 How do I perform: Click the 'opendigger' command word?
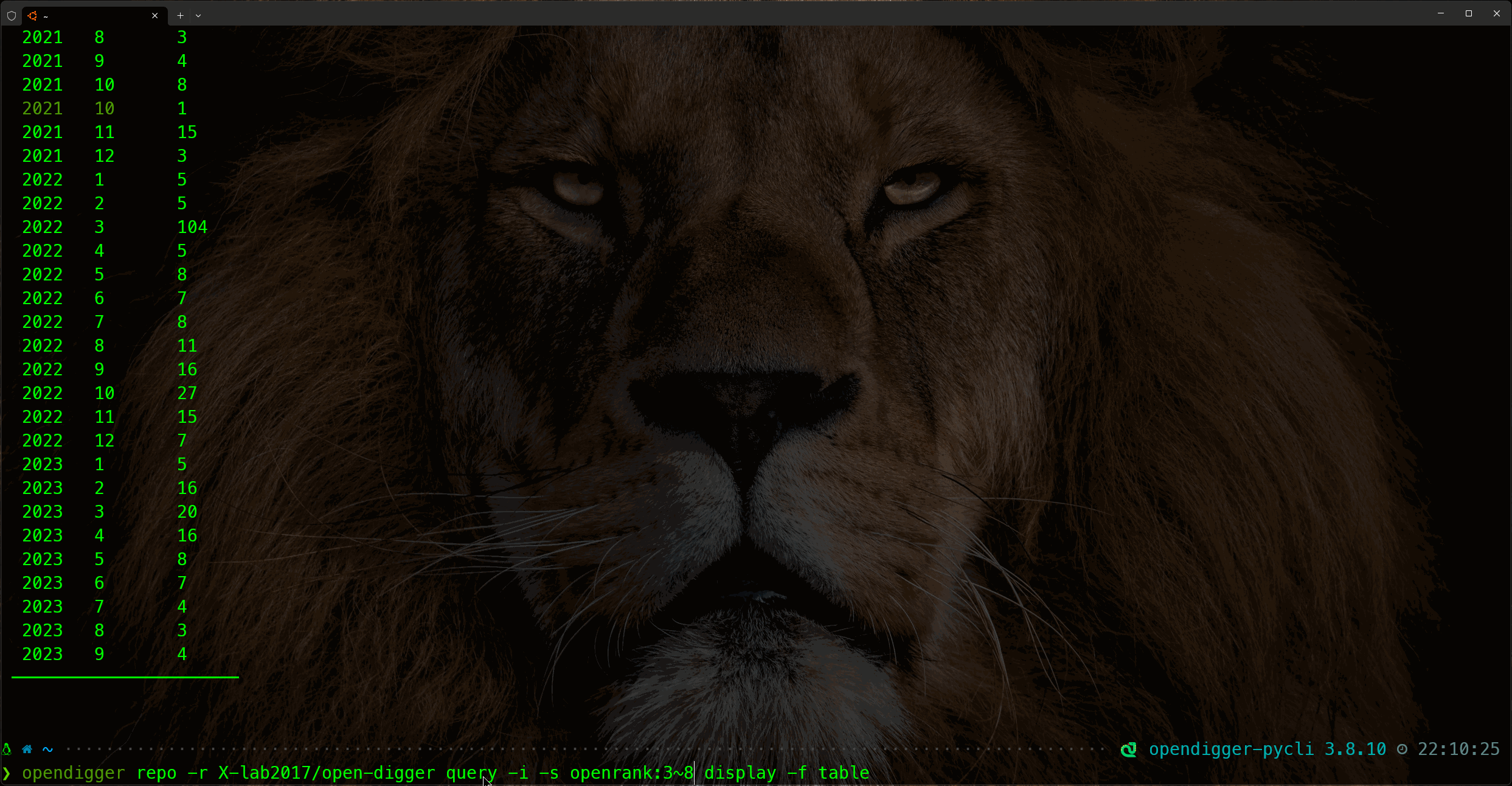[73, 773]
